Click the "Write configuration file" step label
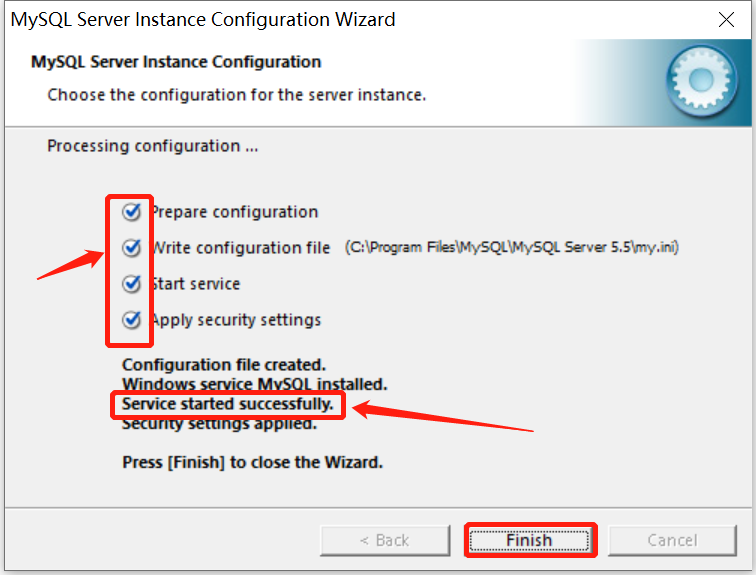 point(240,248)
